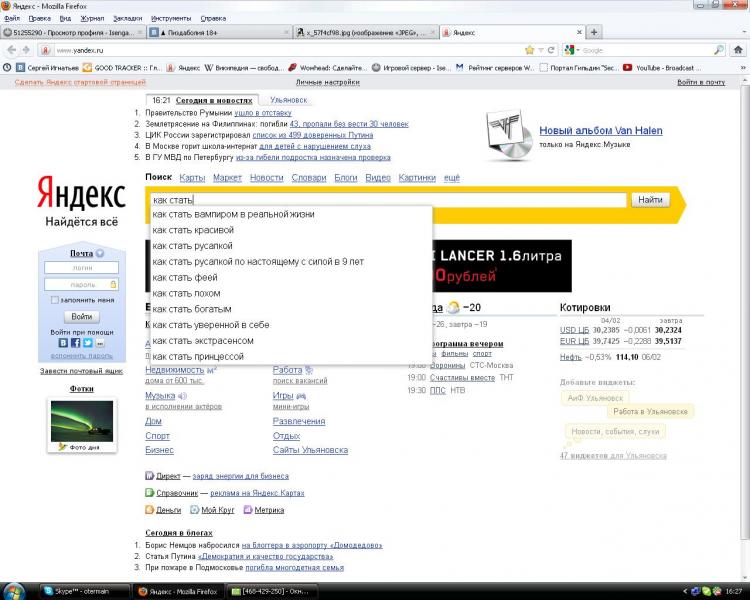Expand more Yandex services via 'ещё'
The width and height of the screenshot is (750, 600).
pyautogui.click(x=452, y=178)
